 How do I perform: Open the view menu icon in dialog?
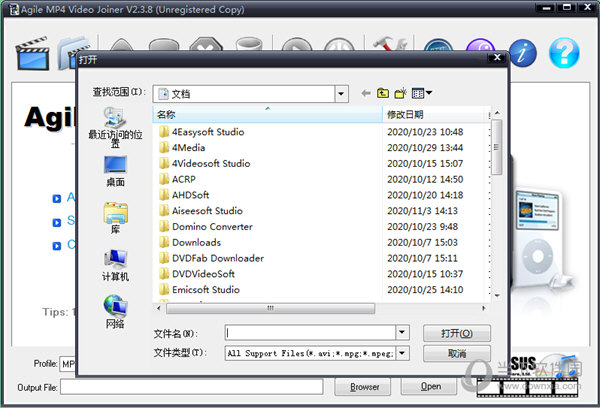(x=422, y=93)
